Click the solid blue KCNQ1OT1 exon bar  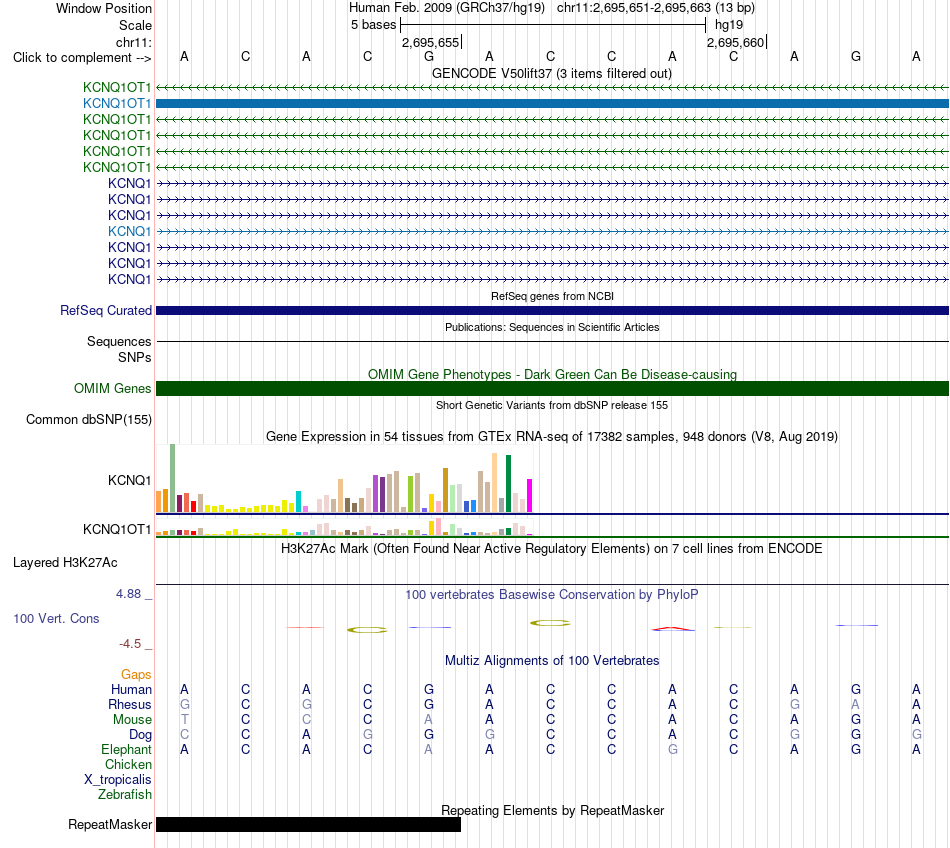point(552,104)
